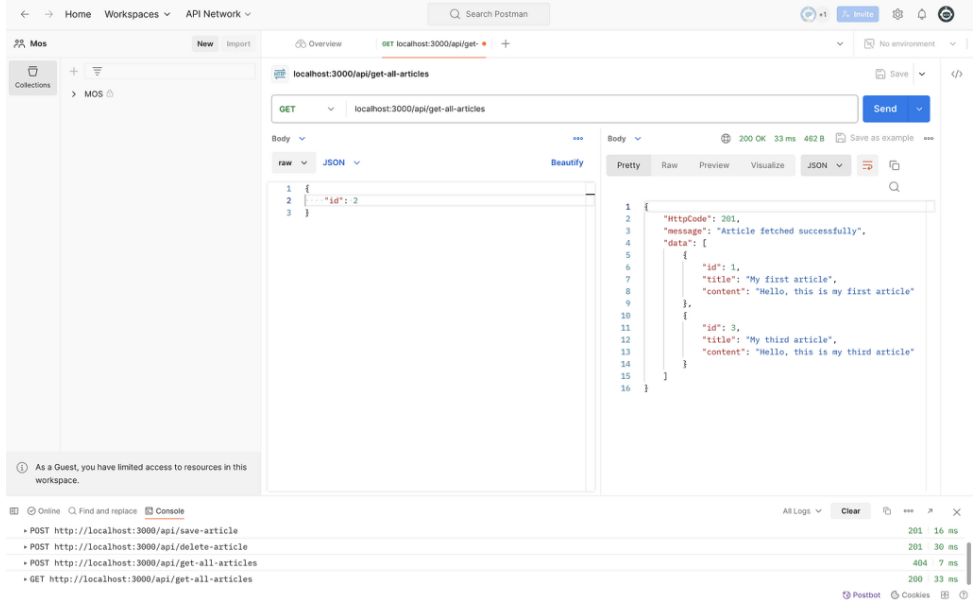Open the response JSON format dropdown

click(825, 166)
